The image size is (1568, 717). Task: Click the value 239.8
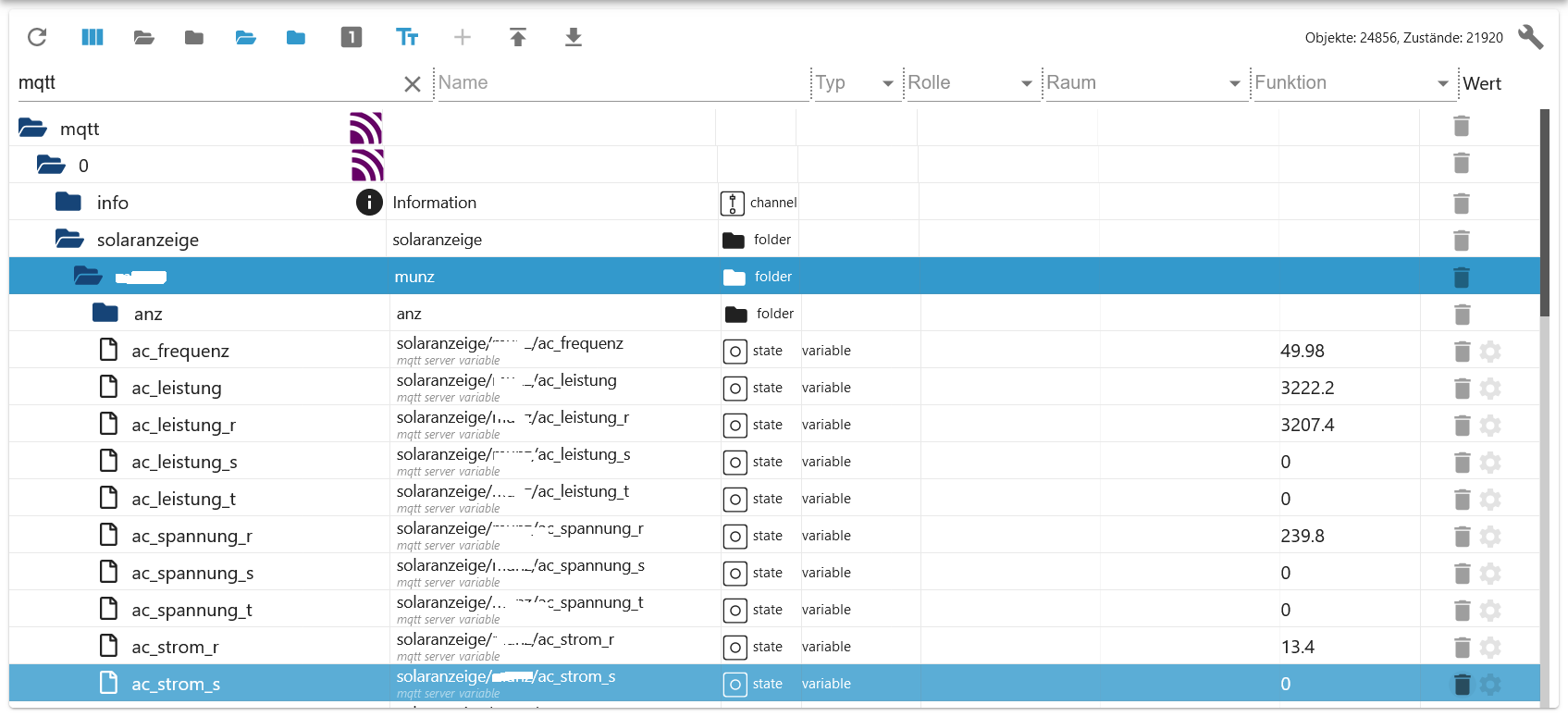coord(1303,536)
